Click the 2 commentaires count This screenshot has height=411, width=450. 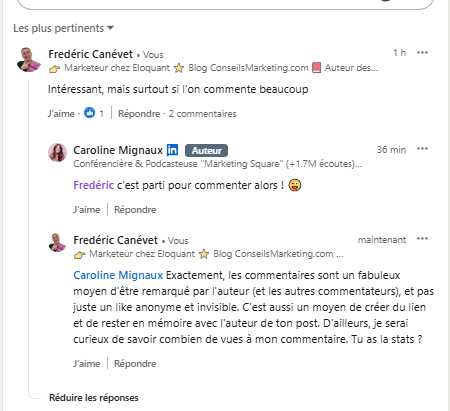pyautogui.click(x=202, y=114)
